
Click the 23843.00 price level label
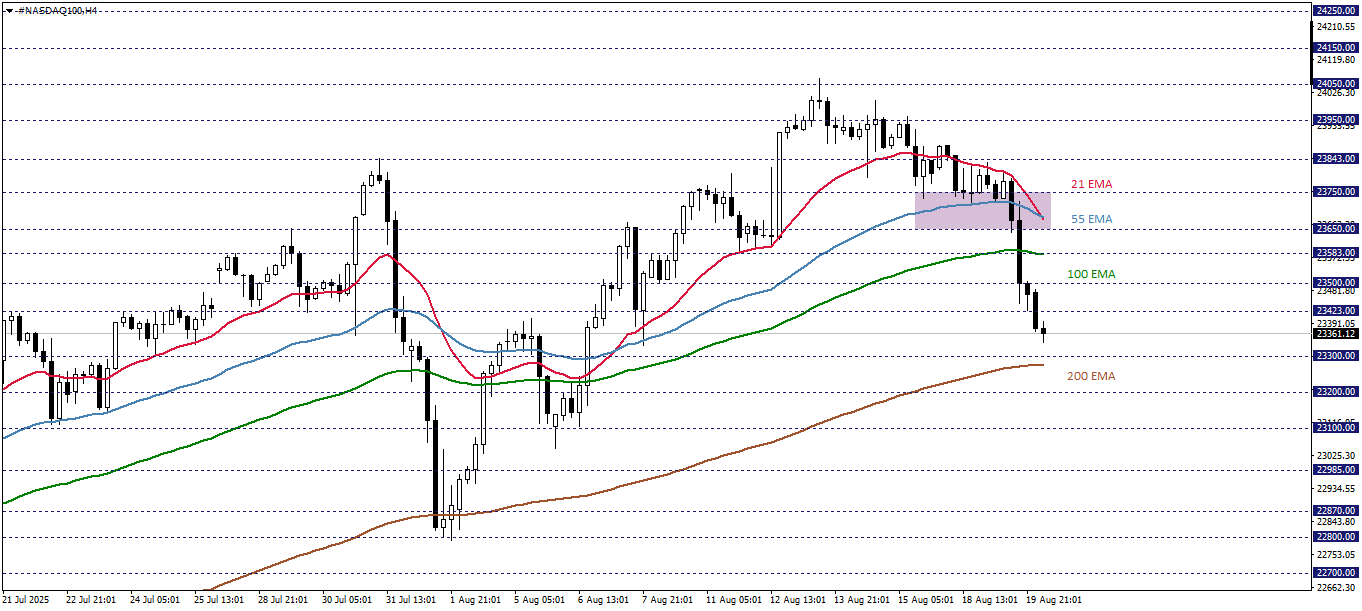coord(1336,158)
